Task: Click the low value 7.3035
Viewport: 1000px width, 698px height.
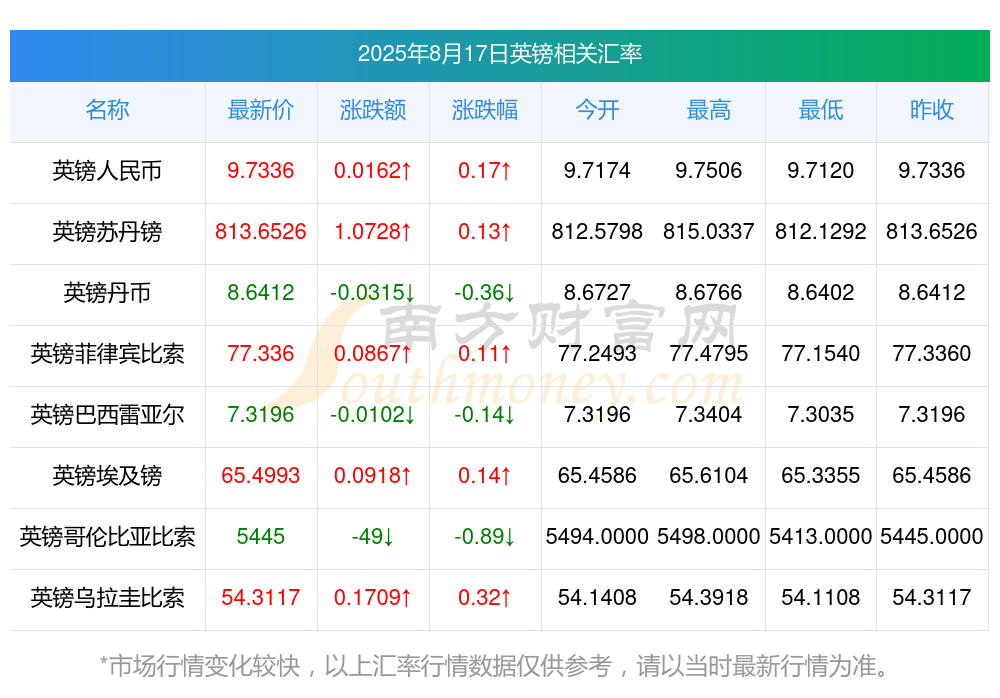Action: pos(821,415)
